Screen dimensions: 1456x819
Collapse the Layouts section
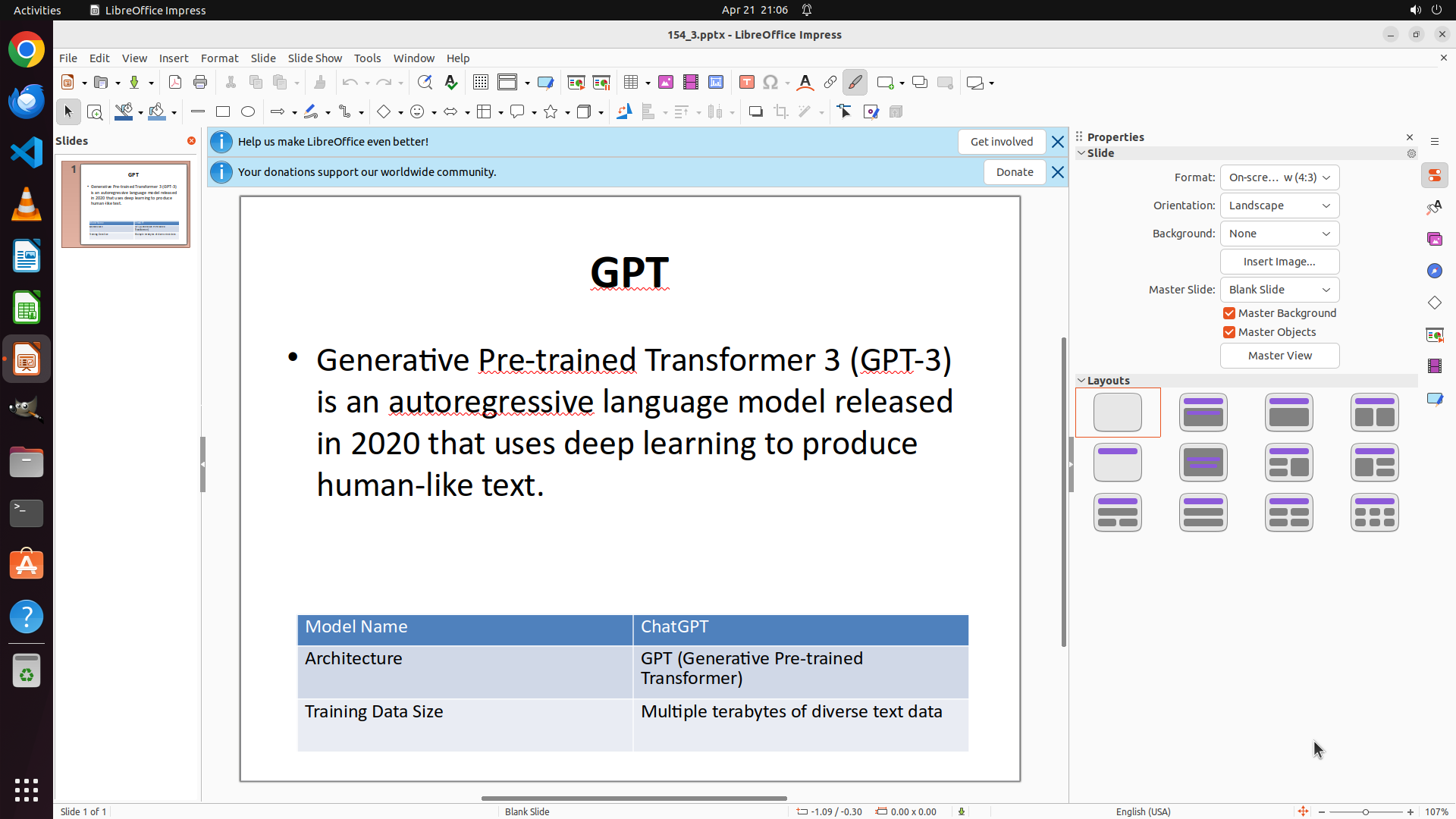(1082, 381)
